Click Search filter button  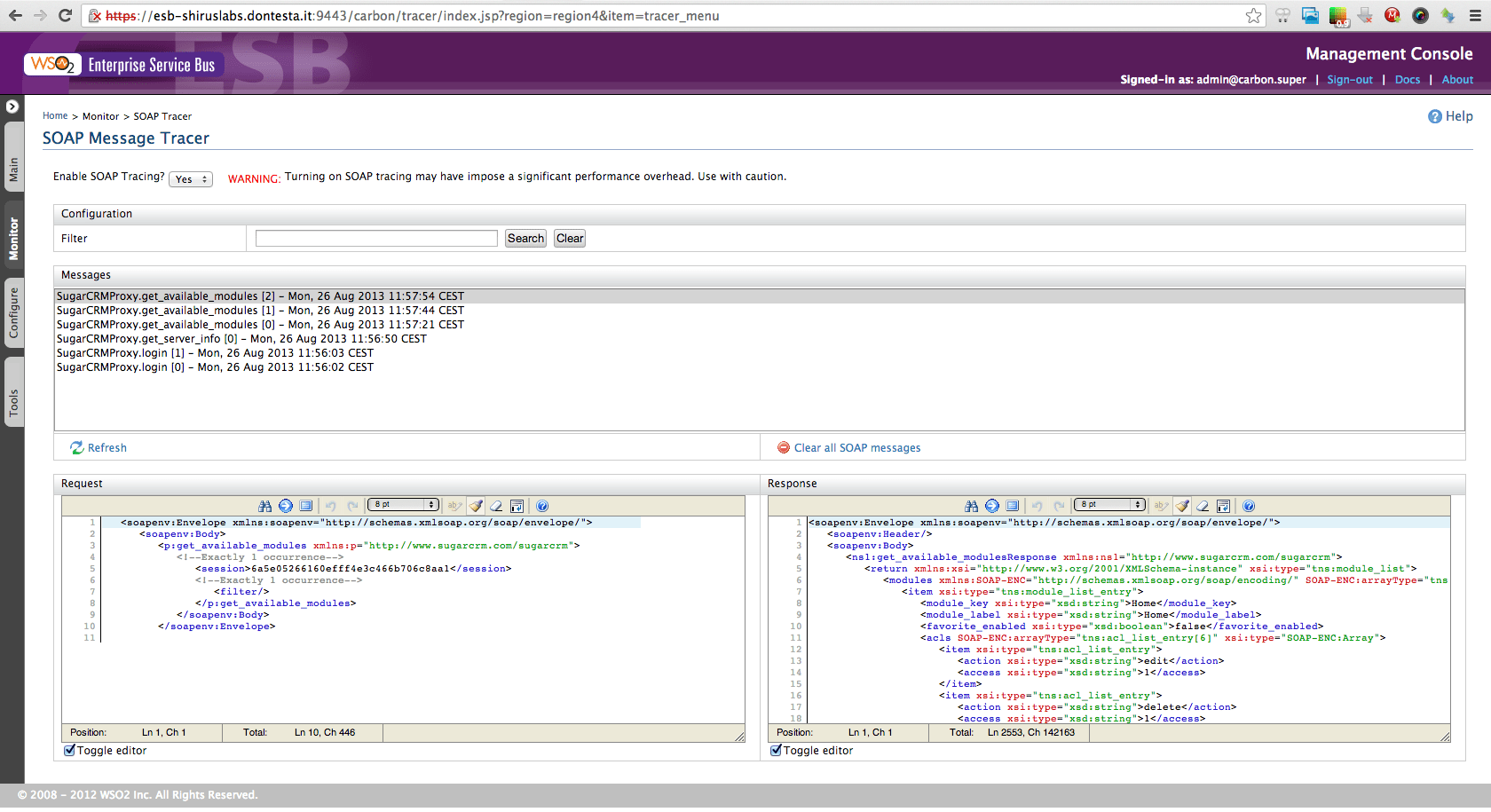click(525, 239)
